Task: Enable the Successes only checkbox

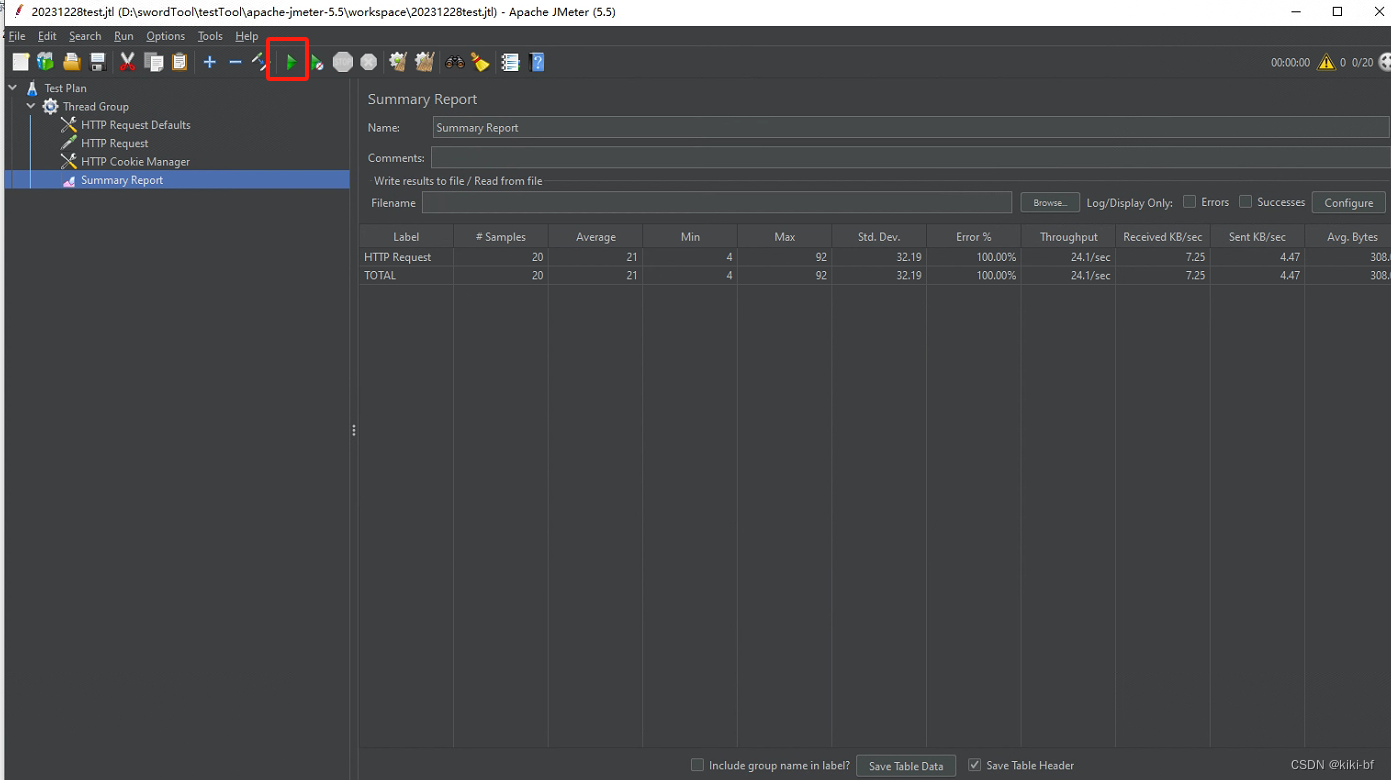Action: click(x=1245, y=201)
